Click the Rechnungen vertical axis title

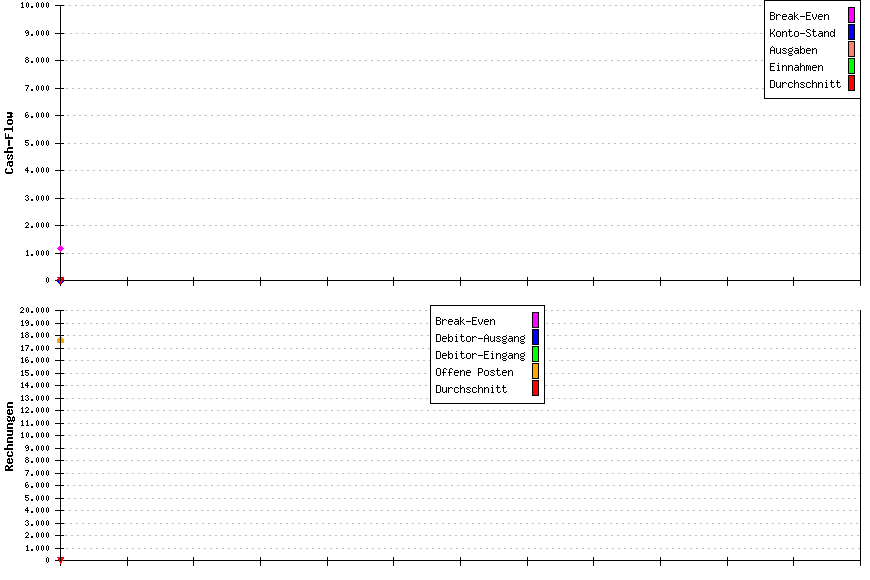(10, 436)
